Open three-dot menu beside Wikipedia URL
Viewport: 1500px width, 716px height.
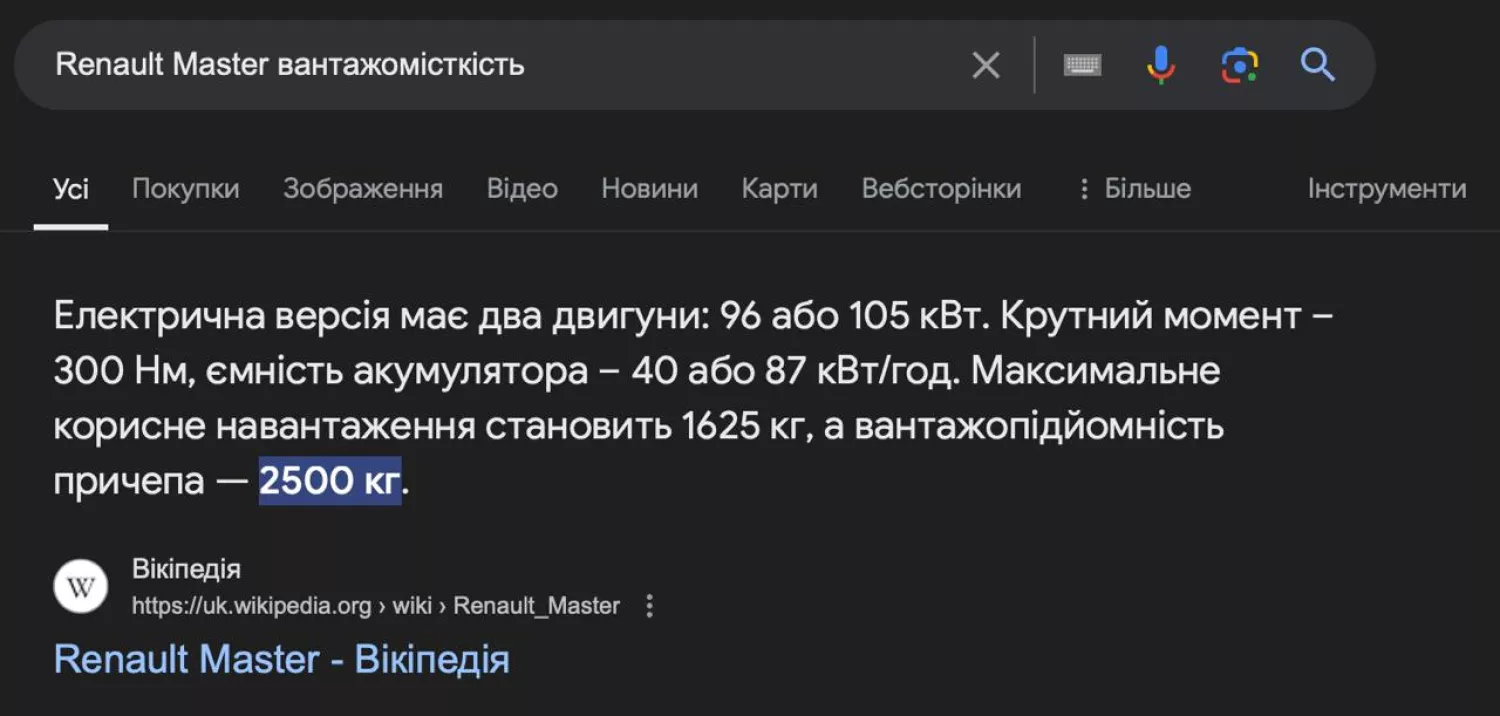tap(649, 606)
